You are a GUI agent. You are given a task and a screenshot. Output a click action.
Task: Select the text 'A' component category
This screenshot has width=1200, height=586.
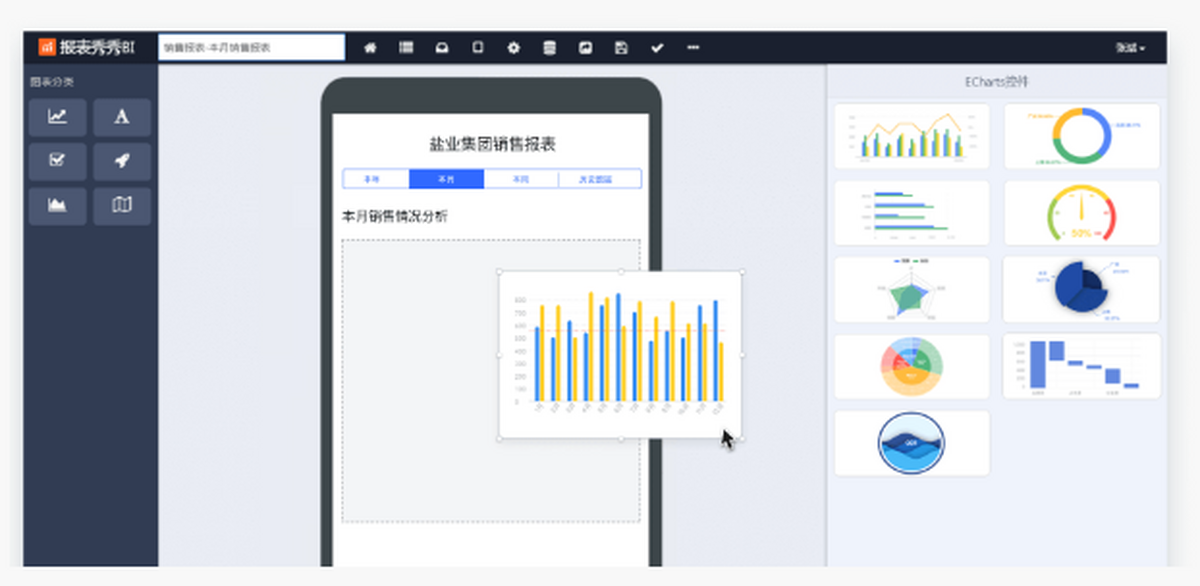pyautogui.click(x=122, y=117)
